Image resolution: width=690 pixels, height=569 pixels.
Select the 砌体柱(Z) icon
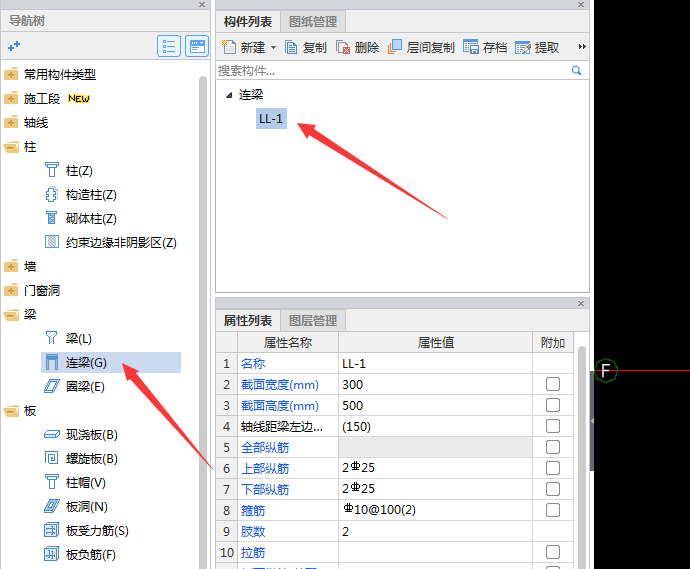tap(51, 218)
